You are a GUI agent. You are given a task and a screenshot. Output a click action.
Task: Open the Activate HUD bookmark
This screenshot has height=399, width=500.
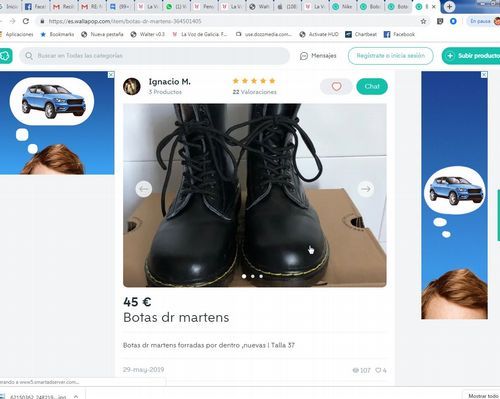[319, 34]
